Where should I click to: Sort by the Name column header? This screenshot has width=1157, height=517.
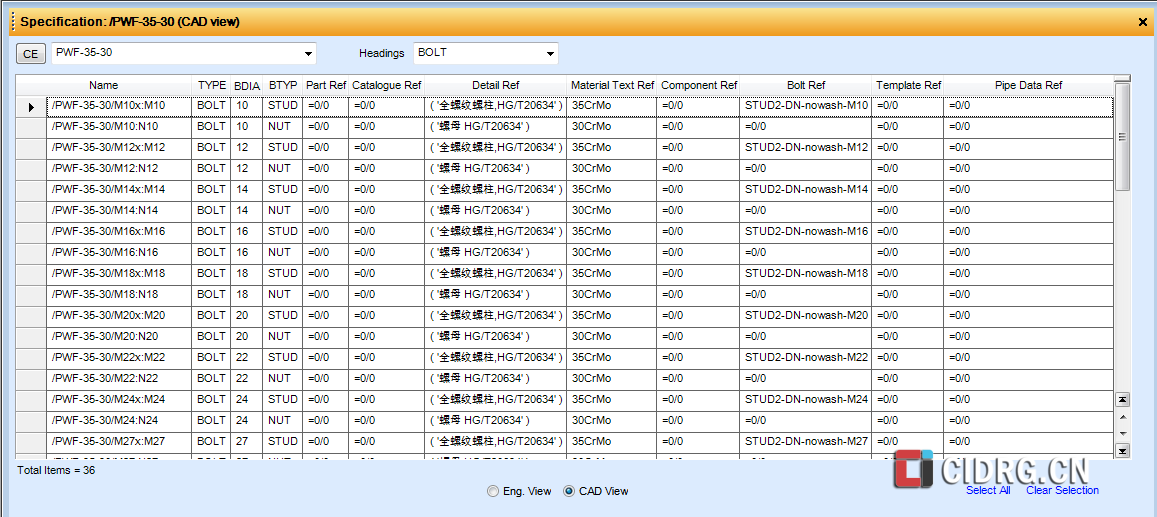pyautogui.click(x=103, y=86)
